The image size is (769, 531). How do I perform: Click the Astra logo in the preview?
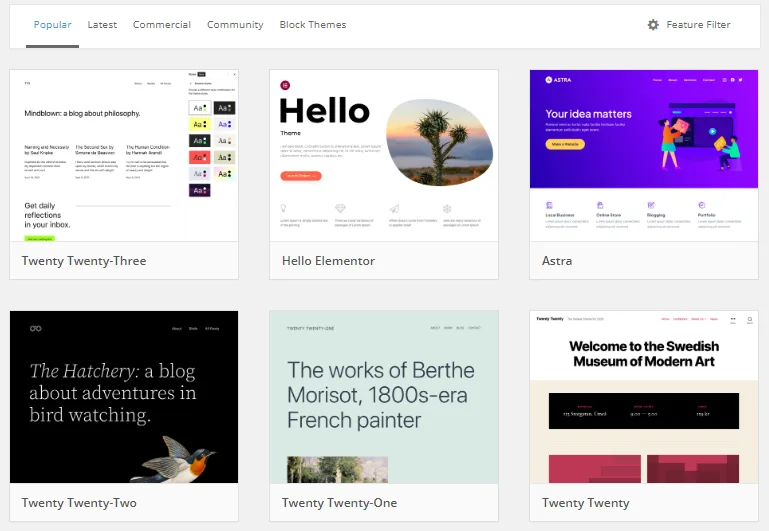(558, 79)
